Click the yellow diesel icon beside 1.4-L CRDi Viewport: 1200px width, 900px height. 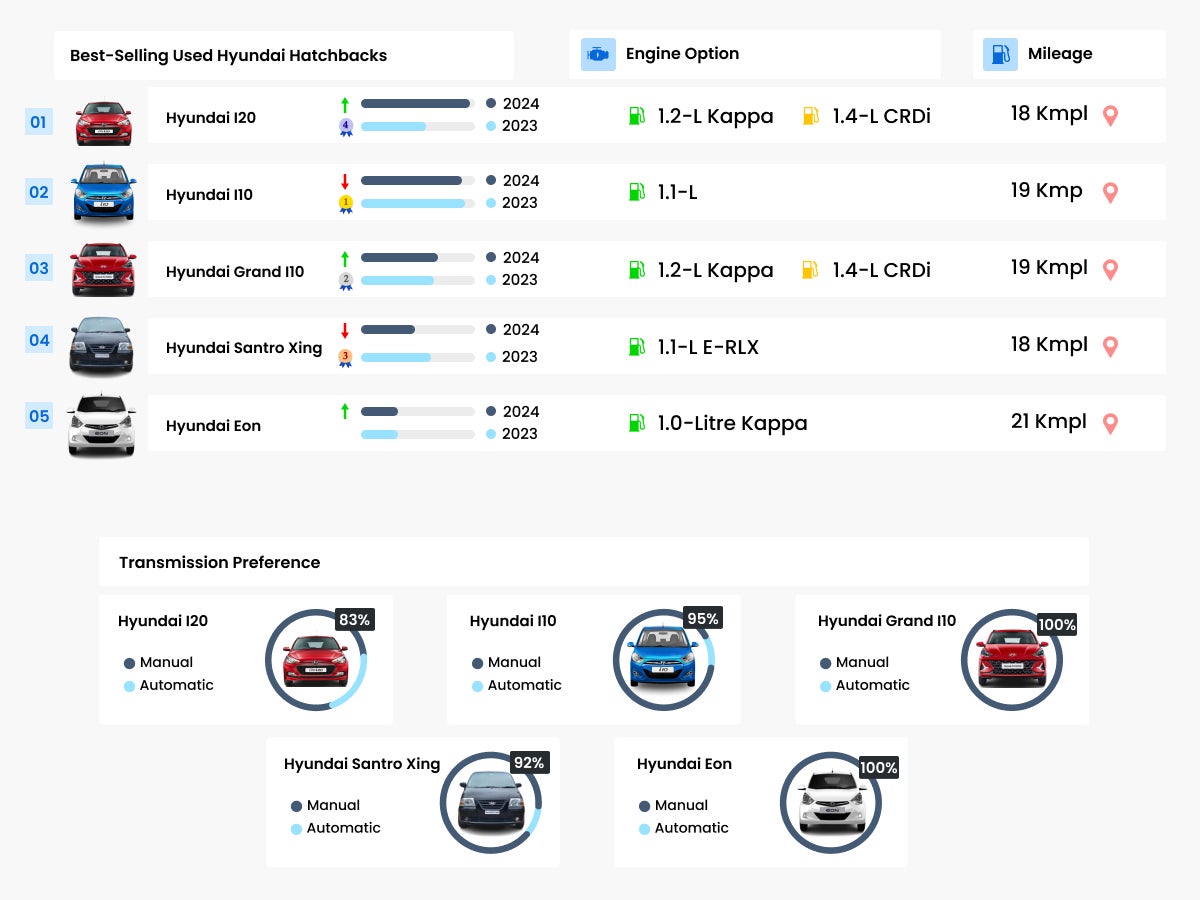[x=812, y=116]
